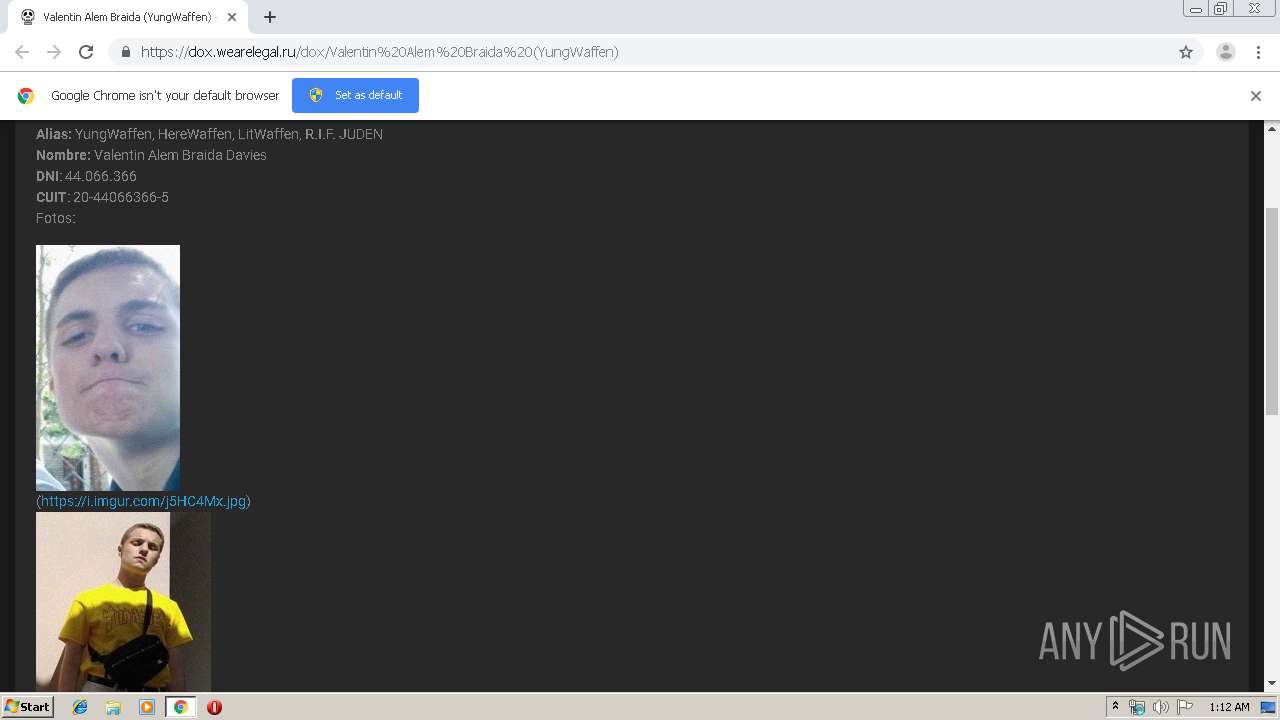Open the Chrome profile avatar menu
The height and width of the screenshot is (720, 1280).
point(1226,52)
